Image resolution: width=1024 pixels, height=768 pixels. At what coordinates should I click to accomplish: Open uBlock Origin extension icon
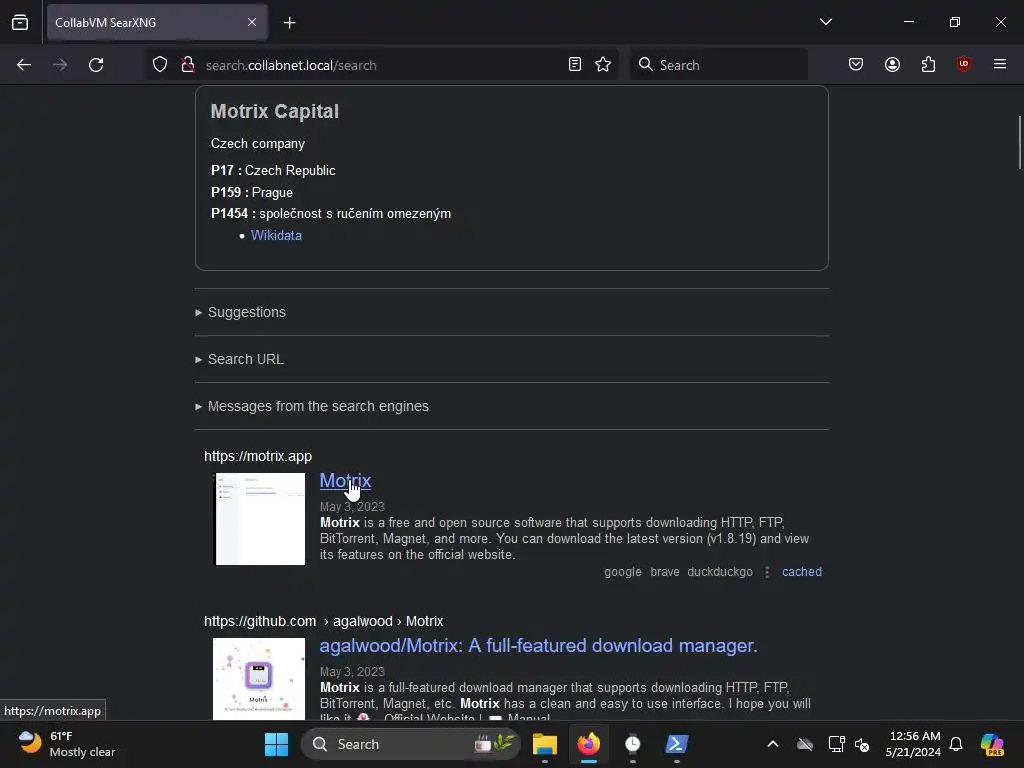(963, 64)
